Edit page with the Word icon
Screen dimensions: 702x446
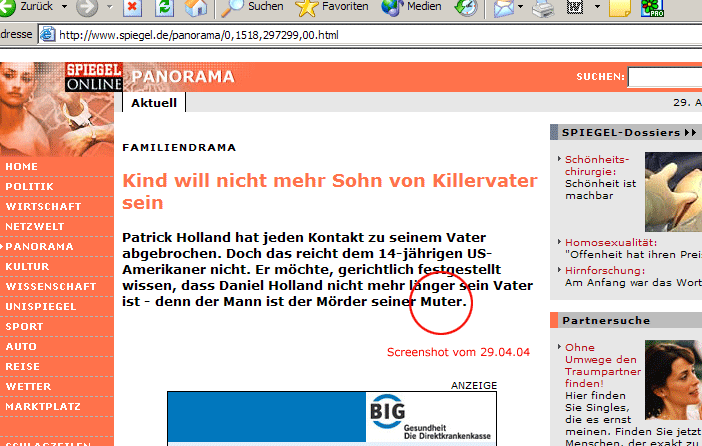pos(575,7)
